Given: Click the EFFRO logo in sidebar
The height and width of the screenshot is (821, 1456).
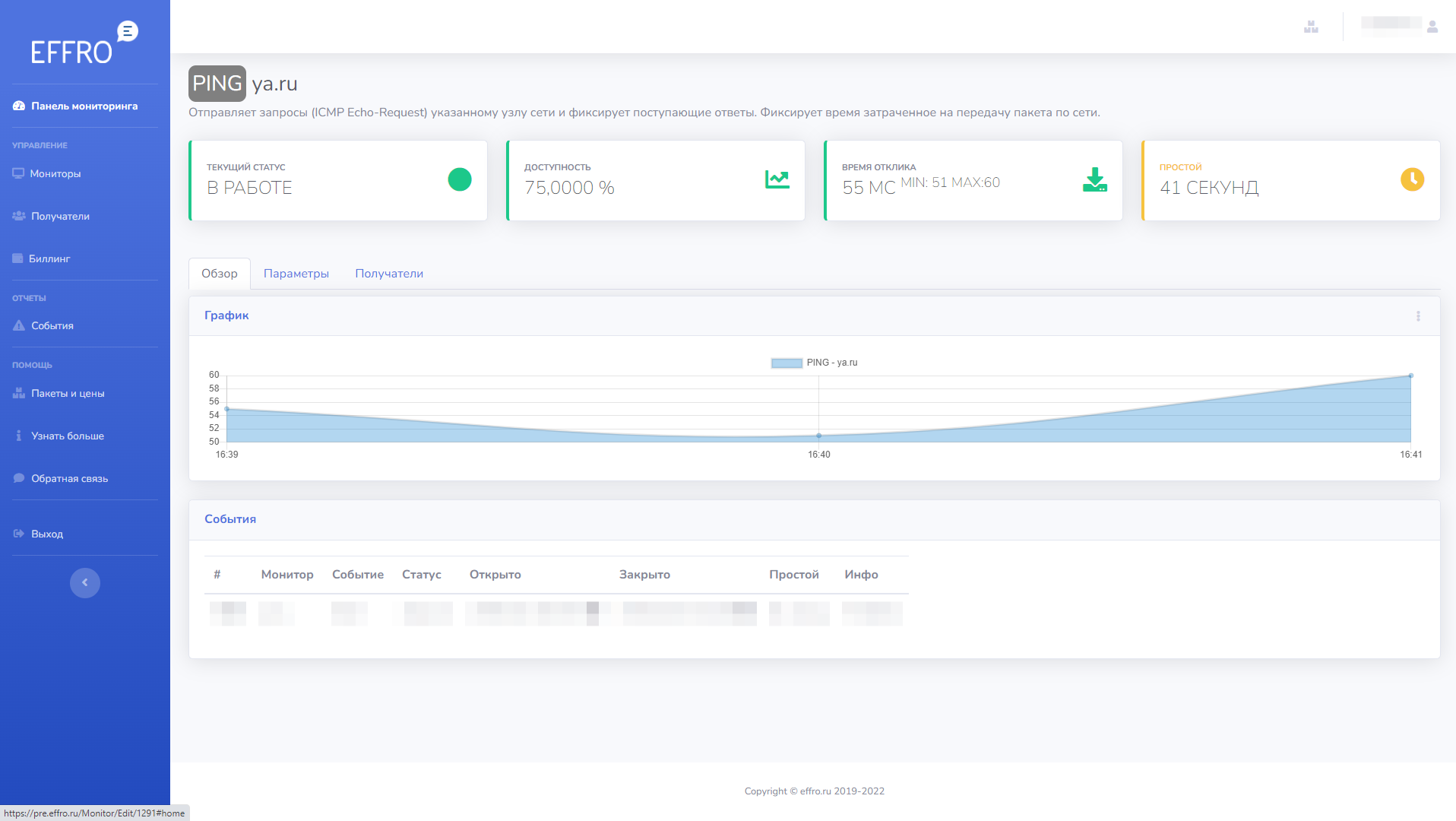Looking at the screenshot, I should coord(84,43).
